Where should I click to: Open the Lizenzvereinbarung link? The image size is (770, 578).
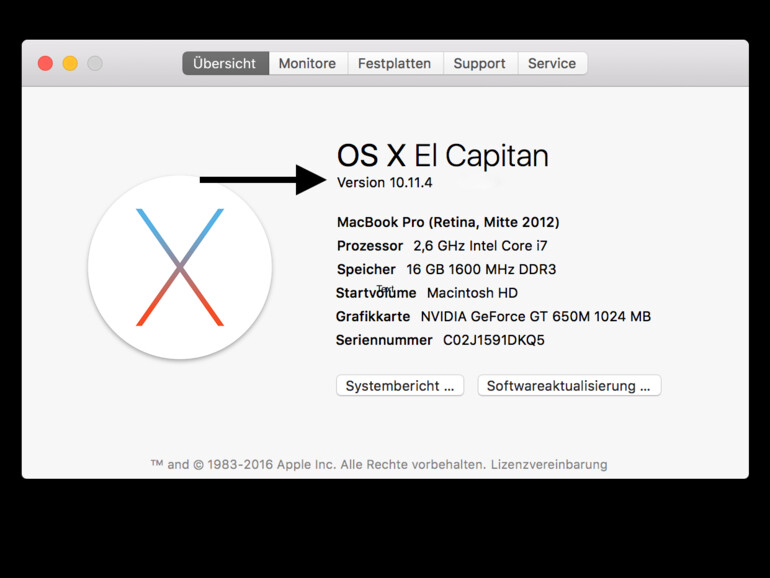click(549, 464)
